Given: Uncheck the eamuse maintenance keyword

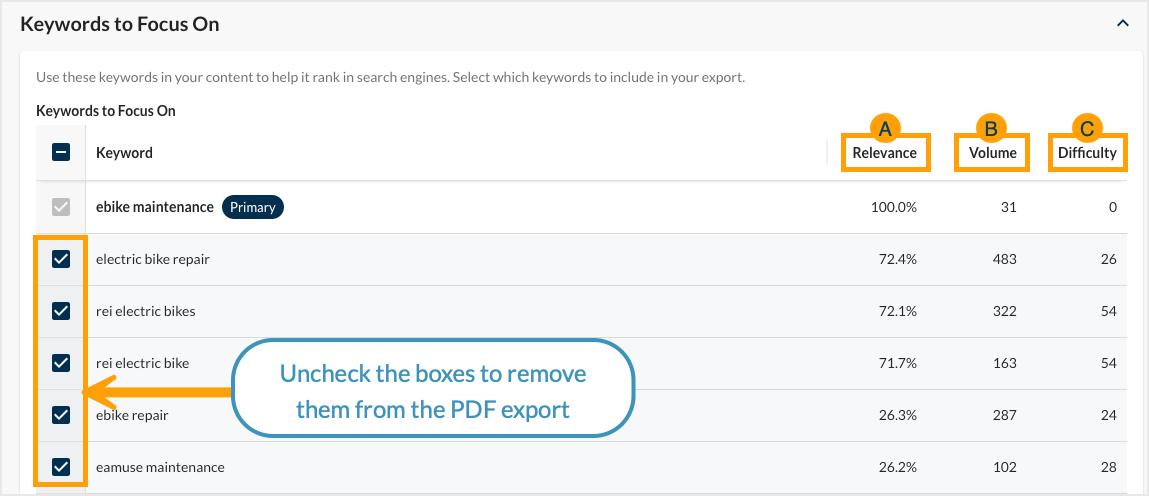Looking at the screenshot, I should [61, 466].
